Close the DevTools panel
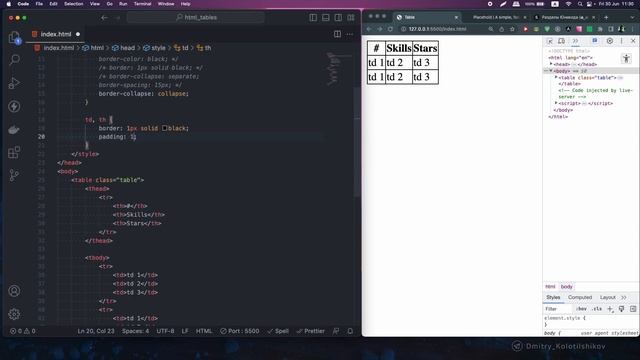Image resolution: width=640 pixels, height=360 pixels. 633,41
